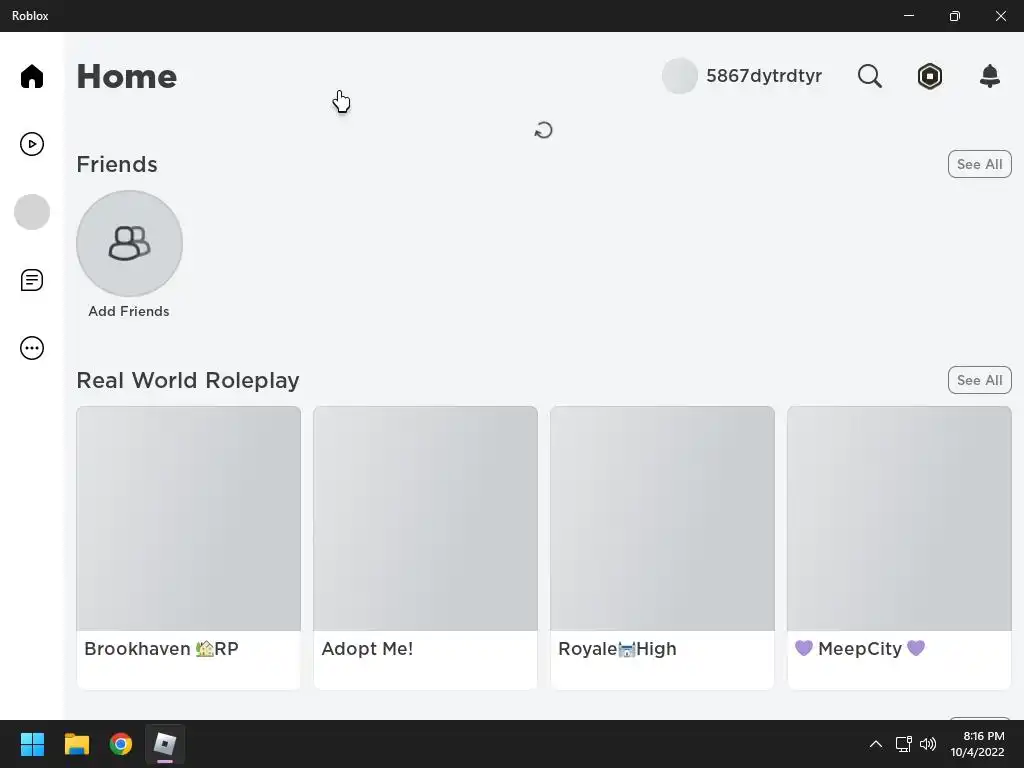Click See All for Real World Roleplay
This screenshot has width=1024, height=768.
pos(979,380)
